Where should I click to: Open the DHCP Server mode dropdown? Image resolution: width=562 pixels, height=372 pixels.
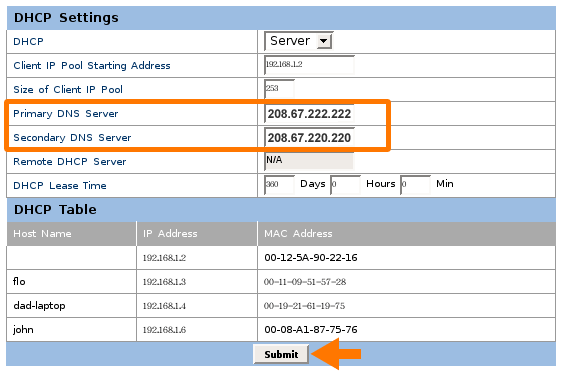[x=298, y=41]
